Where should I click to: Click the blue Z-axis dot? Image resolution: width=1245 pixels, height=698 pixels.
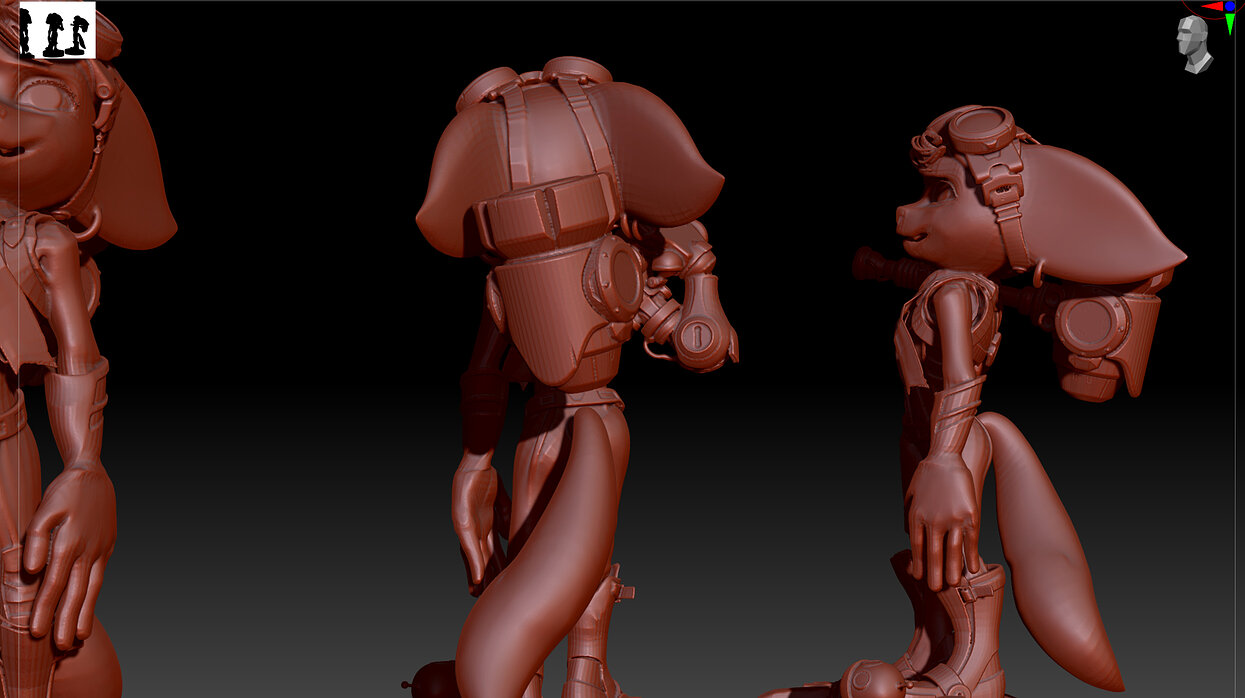pos(1230,6)
